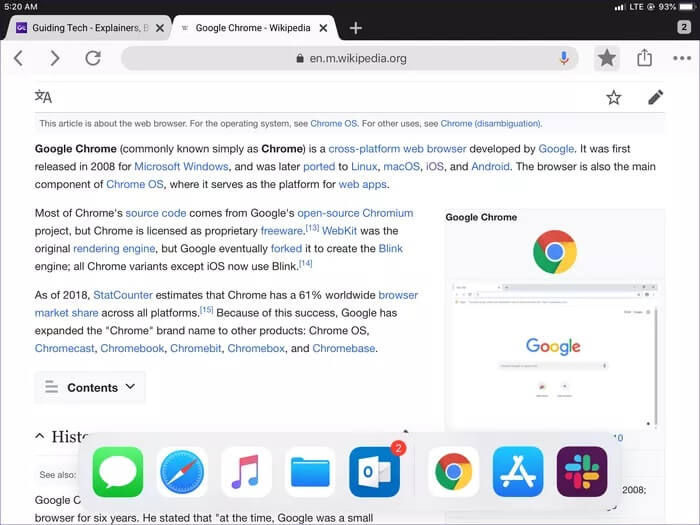
Task: Close the Google Chrome Wikipedia tab
Action: (x=324, y=28)
